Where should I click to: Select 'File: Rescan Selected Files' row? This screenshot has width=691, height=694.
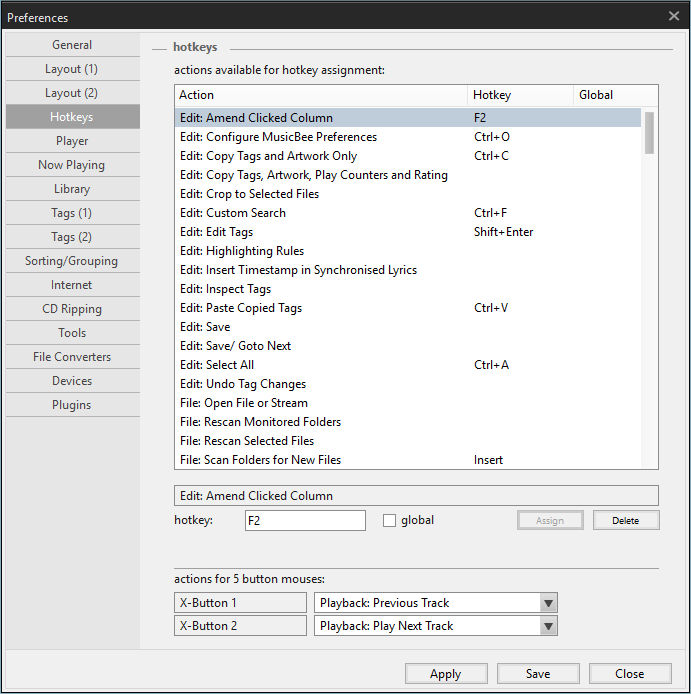[408, 441]
